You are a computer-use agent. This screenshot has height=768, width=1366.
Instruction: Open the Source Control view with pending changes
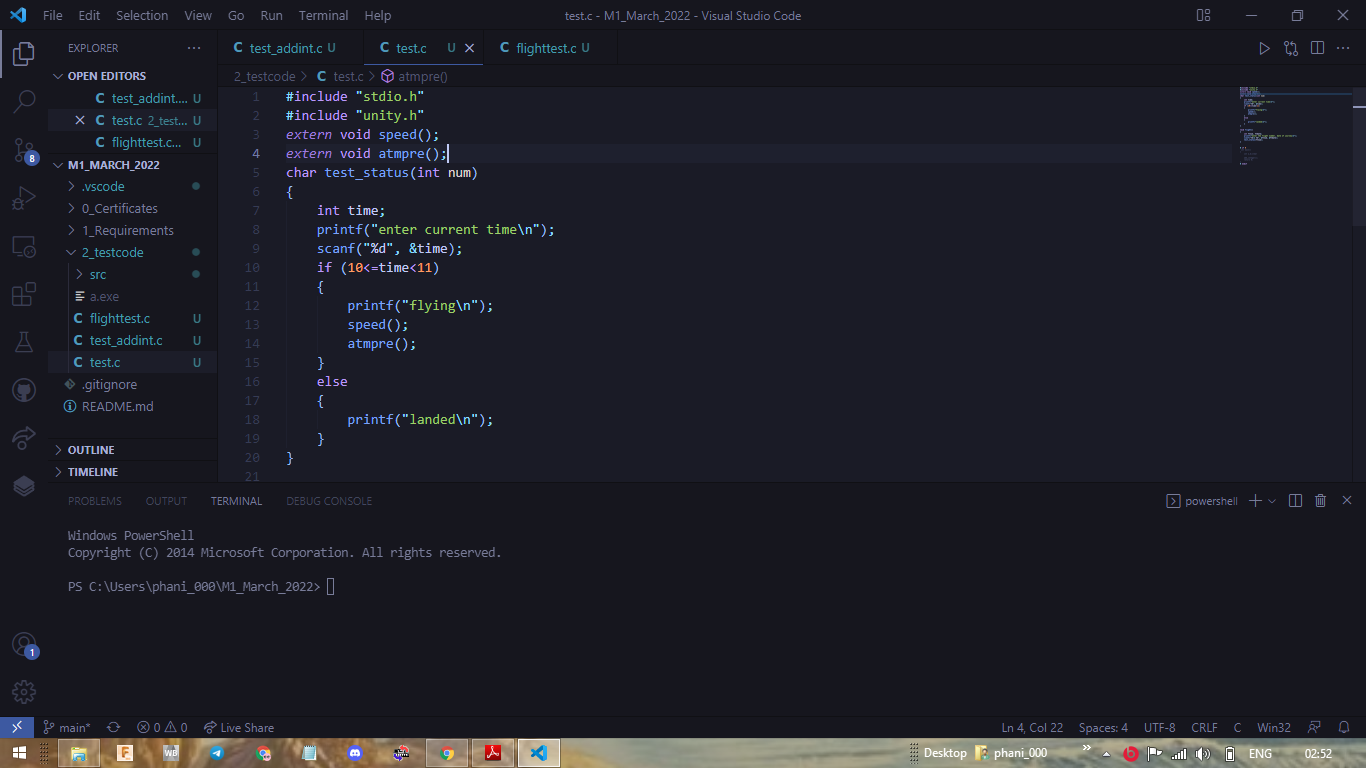click(22, 150)
